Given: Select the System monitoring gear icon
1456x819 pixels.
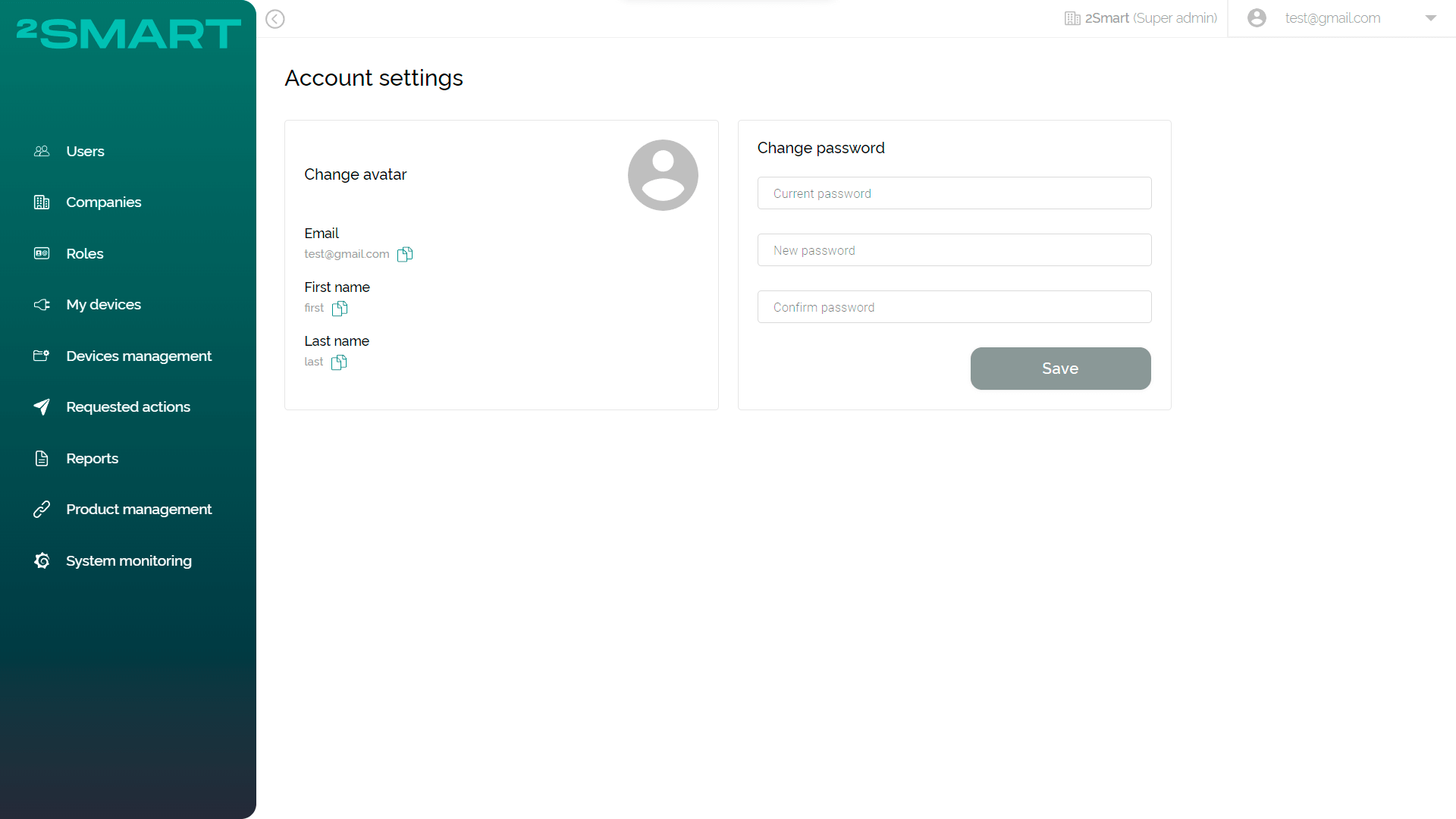Looking at the screenshot, I should click(42, 560).
